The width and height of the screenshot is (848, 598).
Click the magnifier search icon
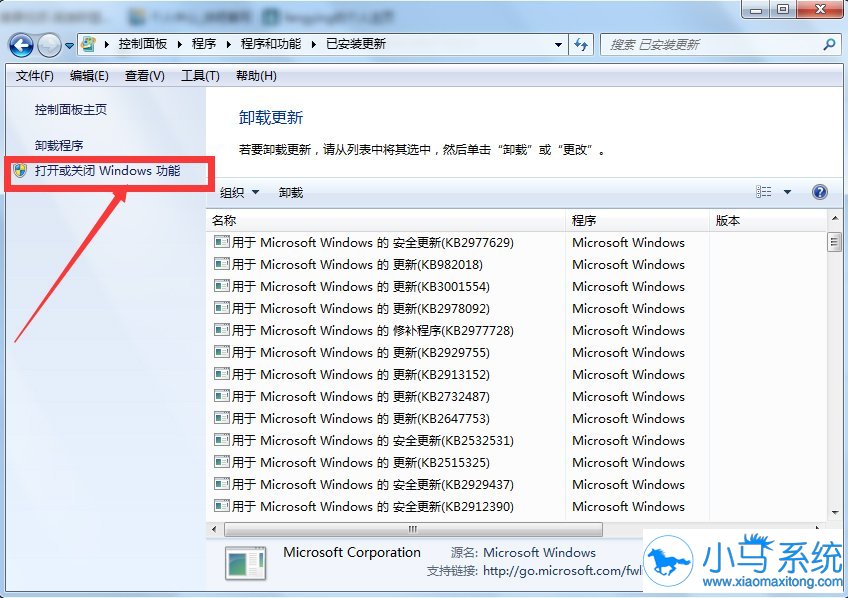[x=829, y=44]
